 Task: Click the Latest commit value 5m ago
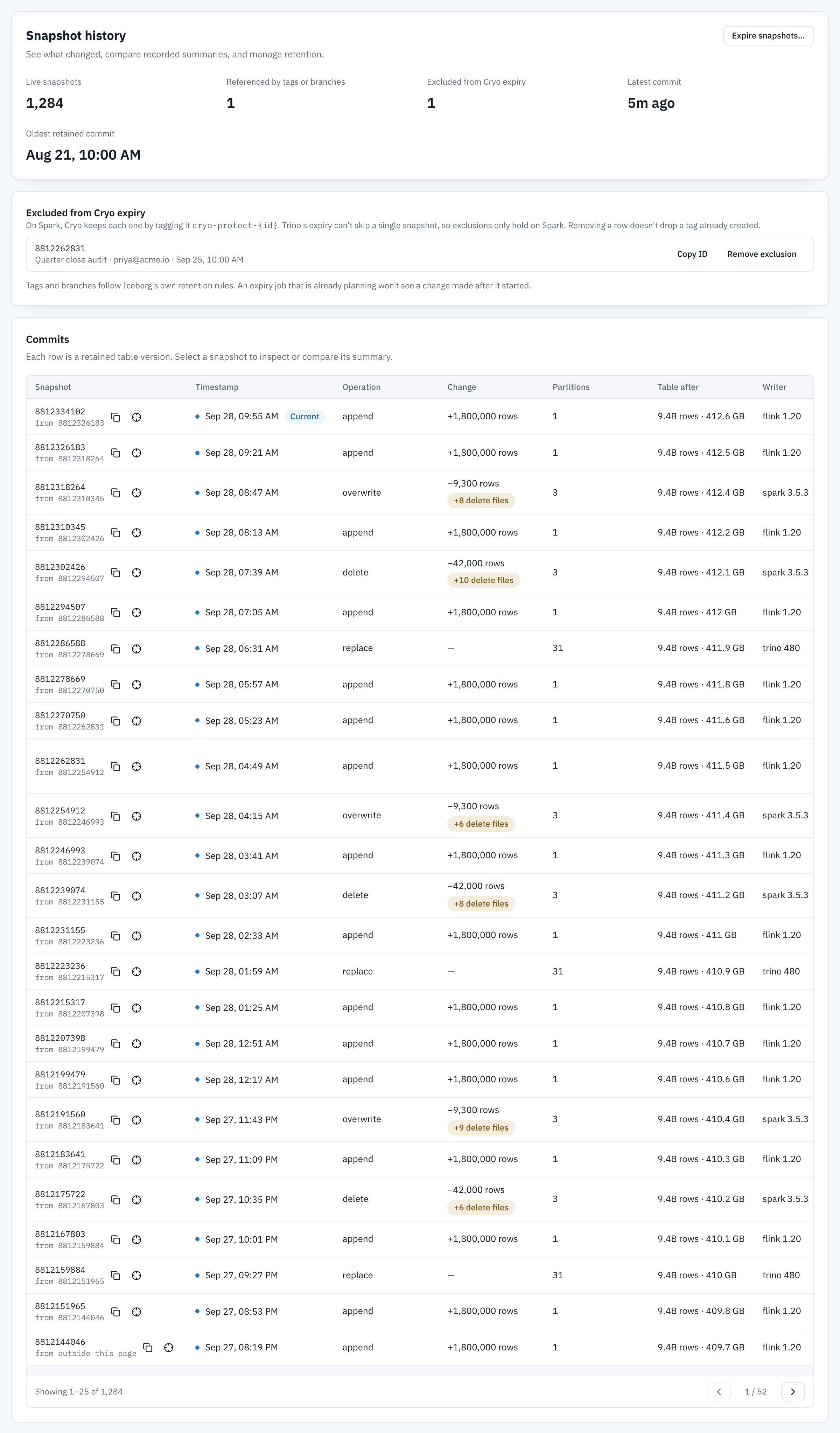click(x=651, y=103)
